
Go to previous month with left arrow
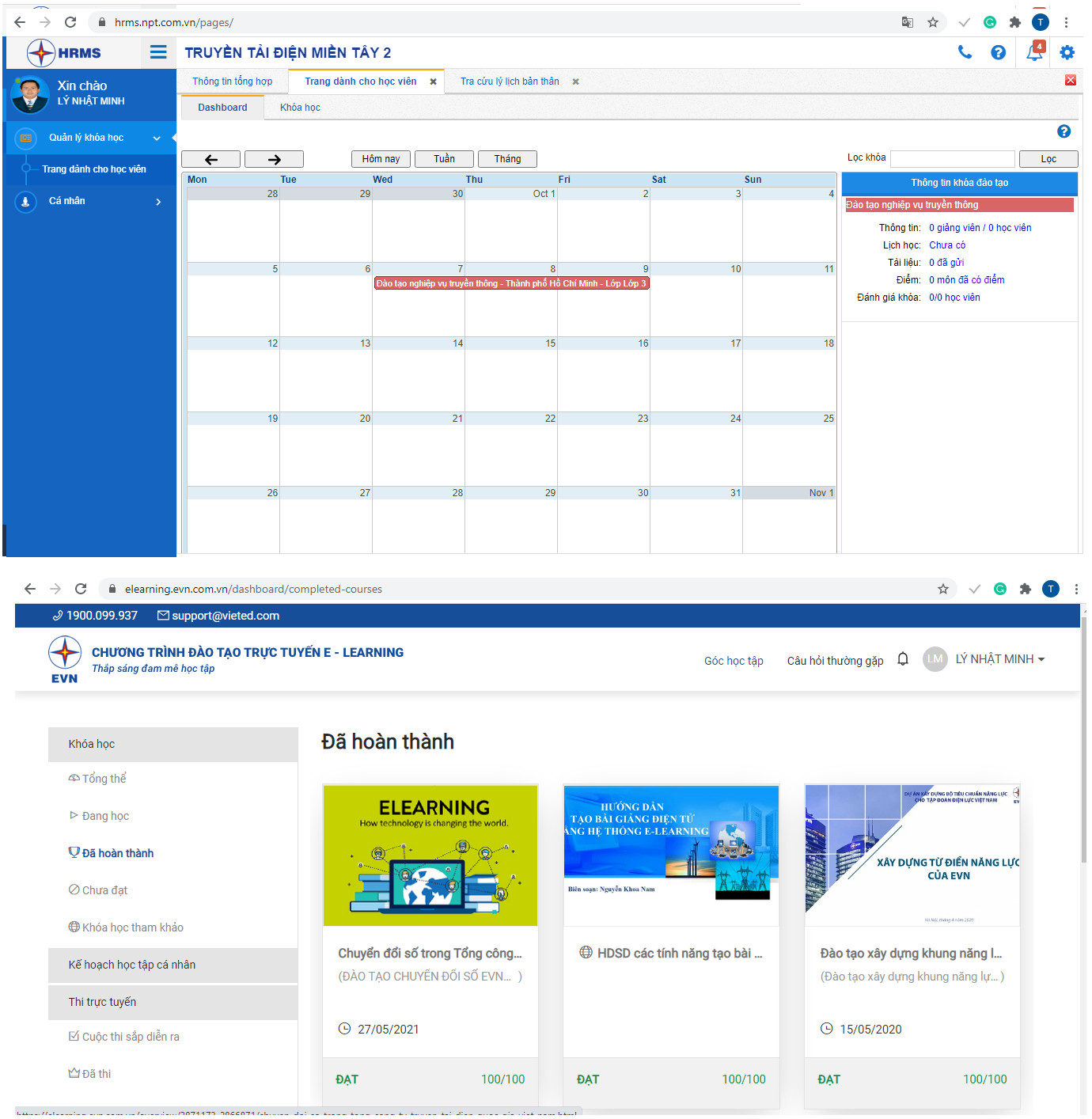[x=210, y=159]
